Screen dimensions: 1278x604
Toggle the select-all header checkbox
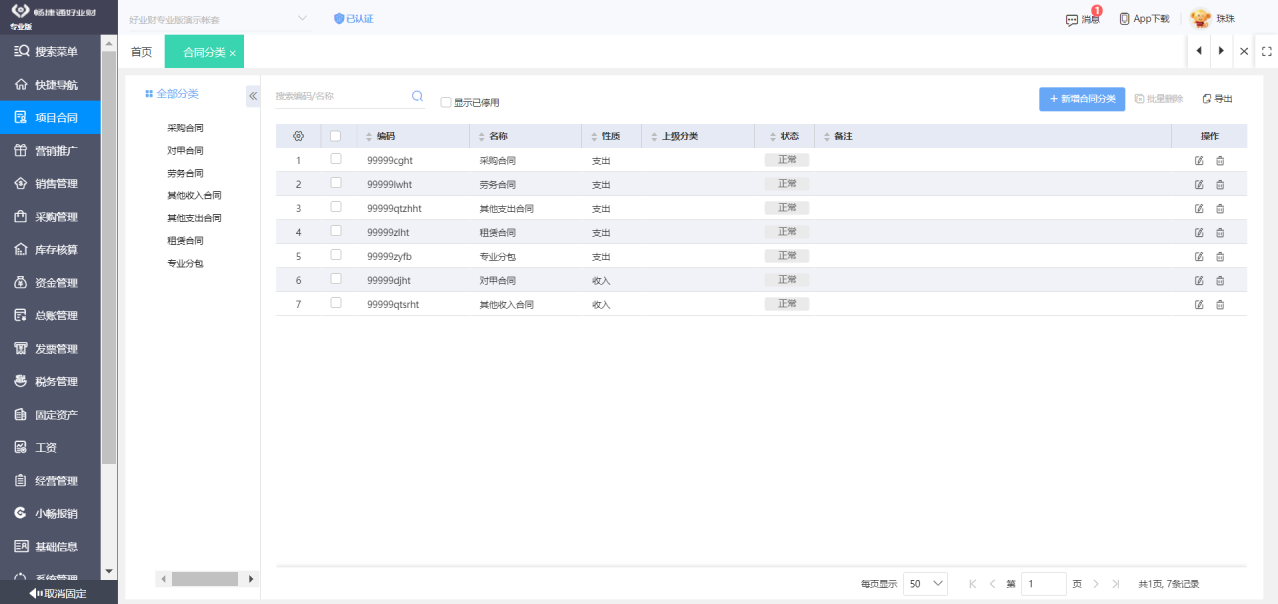(336, 136)
